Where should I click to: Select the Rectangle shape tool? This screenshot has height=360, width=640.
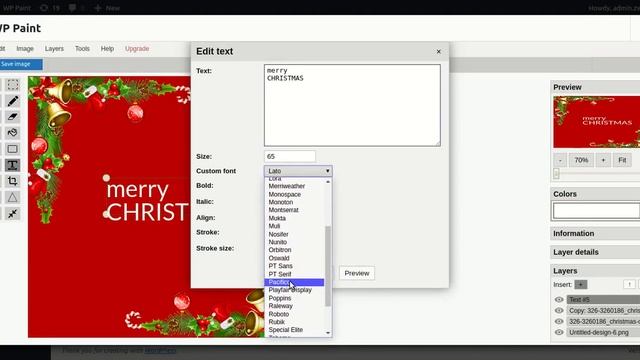[13, 149]
